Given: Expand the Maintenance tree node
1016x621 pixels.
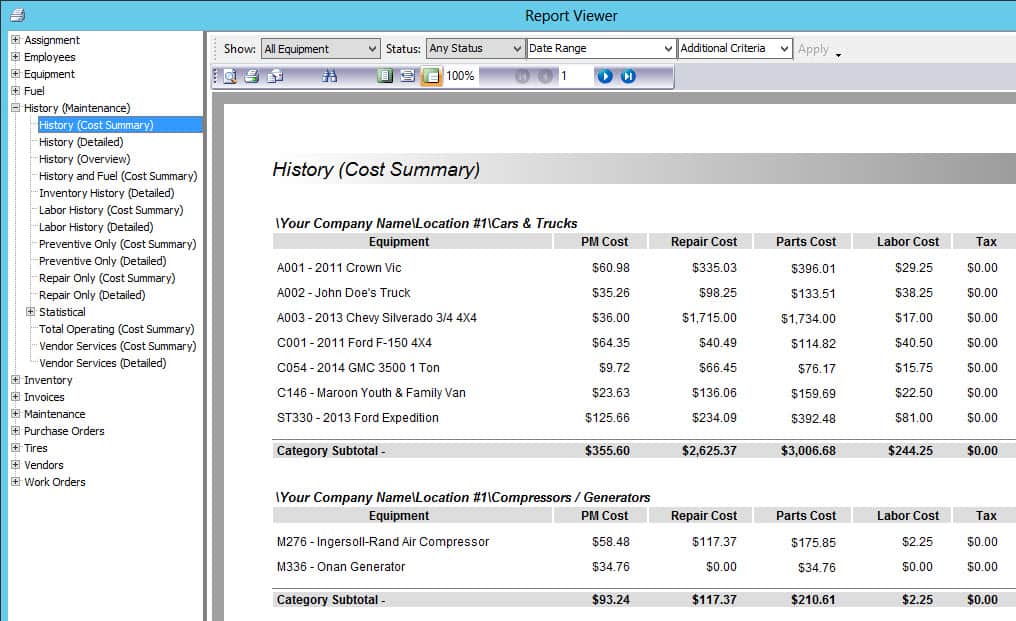Looking at the screenshot, I should (16, 414).
